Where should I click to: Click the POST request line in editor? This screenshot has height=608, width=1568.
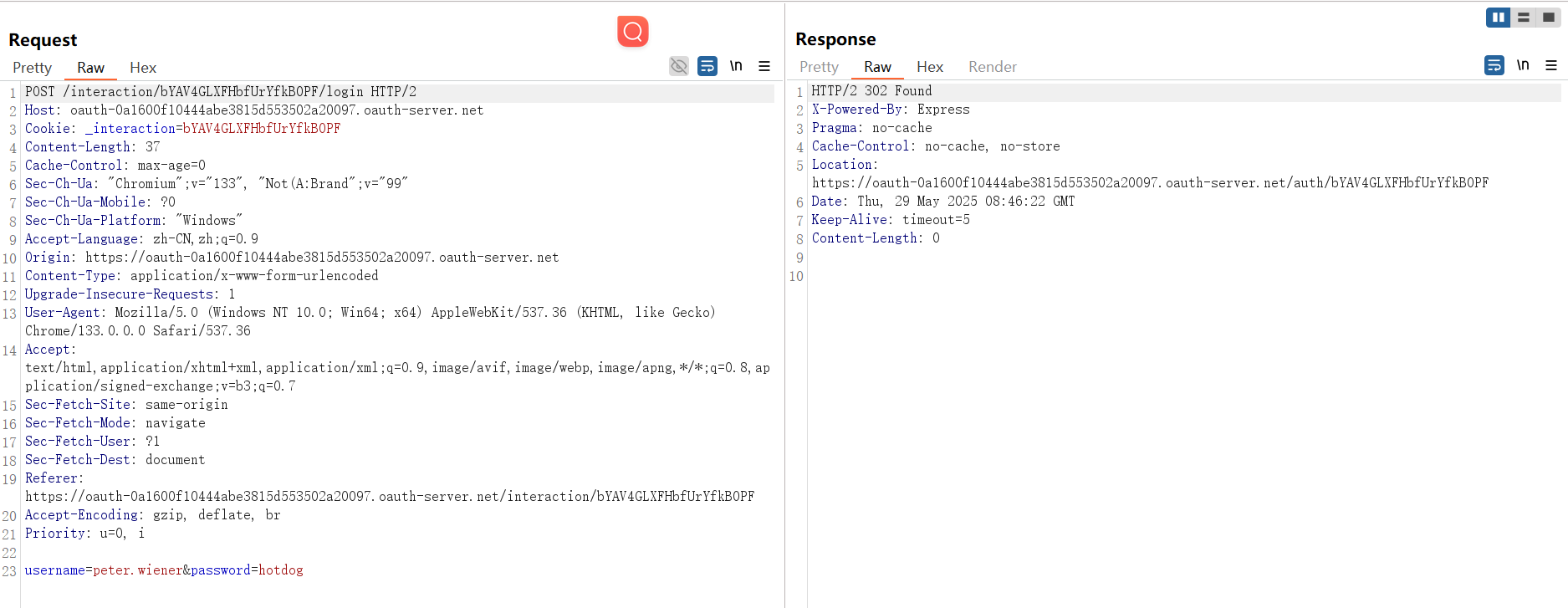click(x=221, y=92)
